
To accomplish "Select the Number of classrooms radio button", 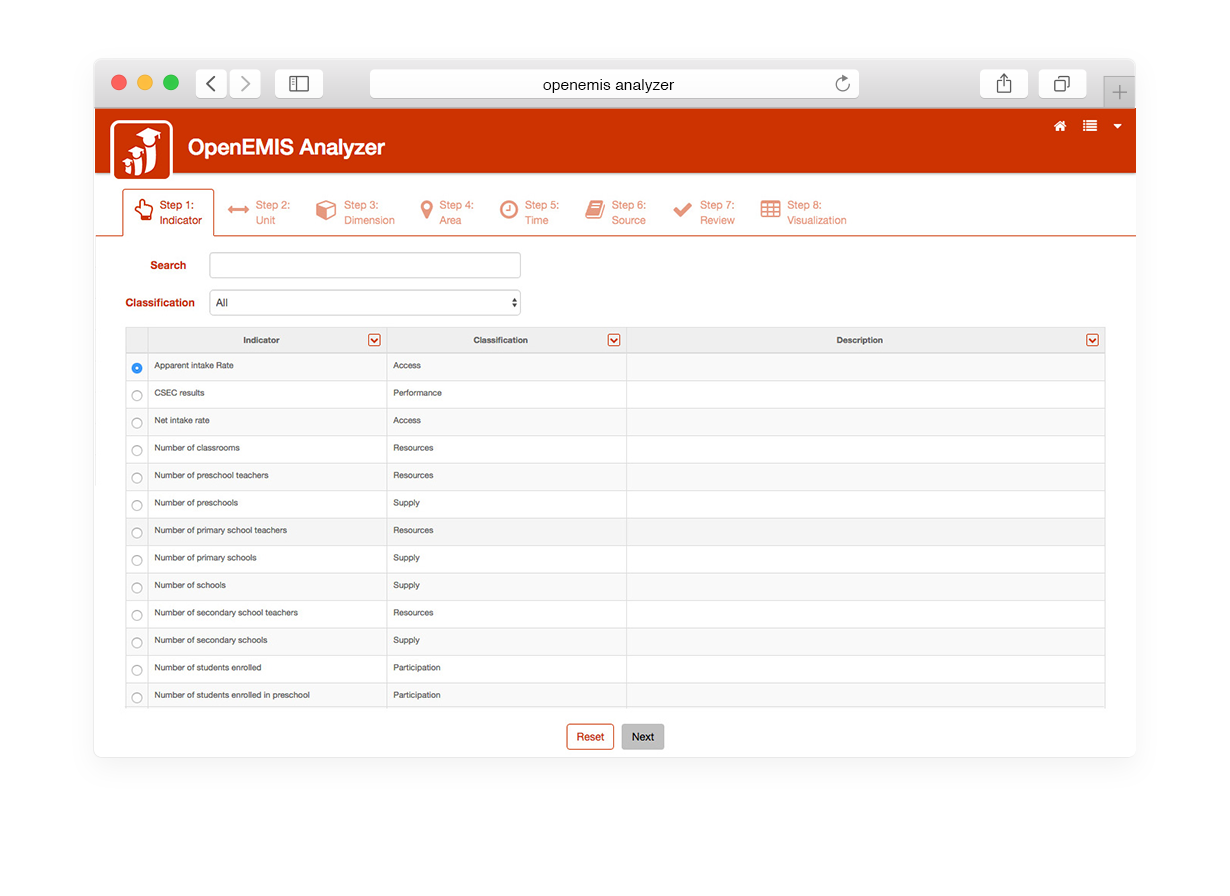I will (x=137, y=450).
